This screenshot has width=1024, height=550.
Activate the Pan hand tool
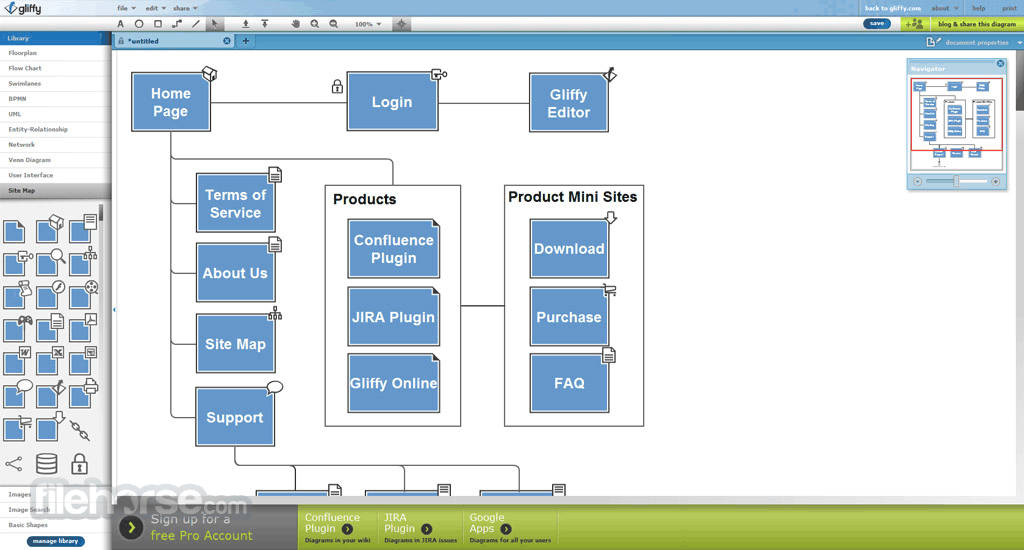coord(296,24)
